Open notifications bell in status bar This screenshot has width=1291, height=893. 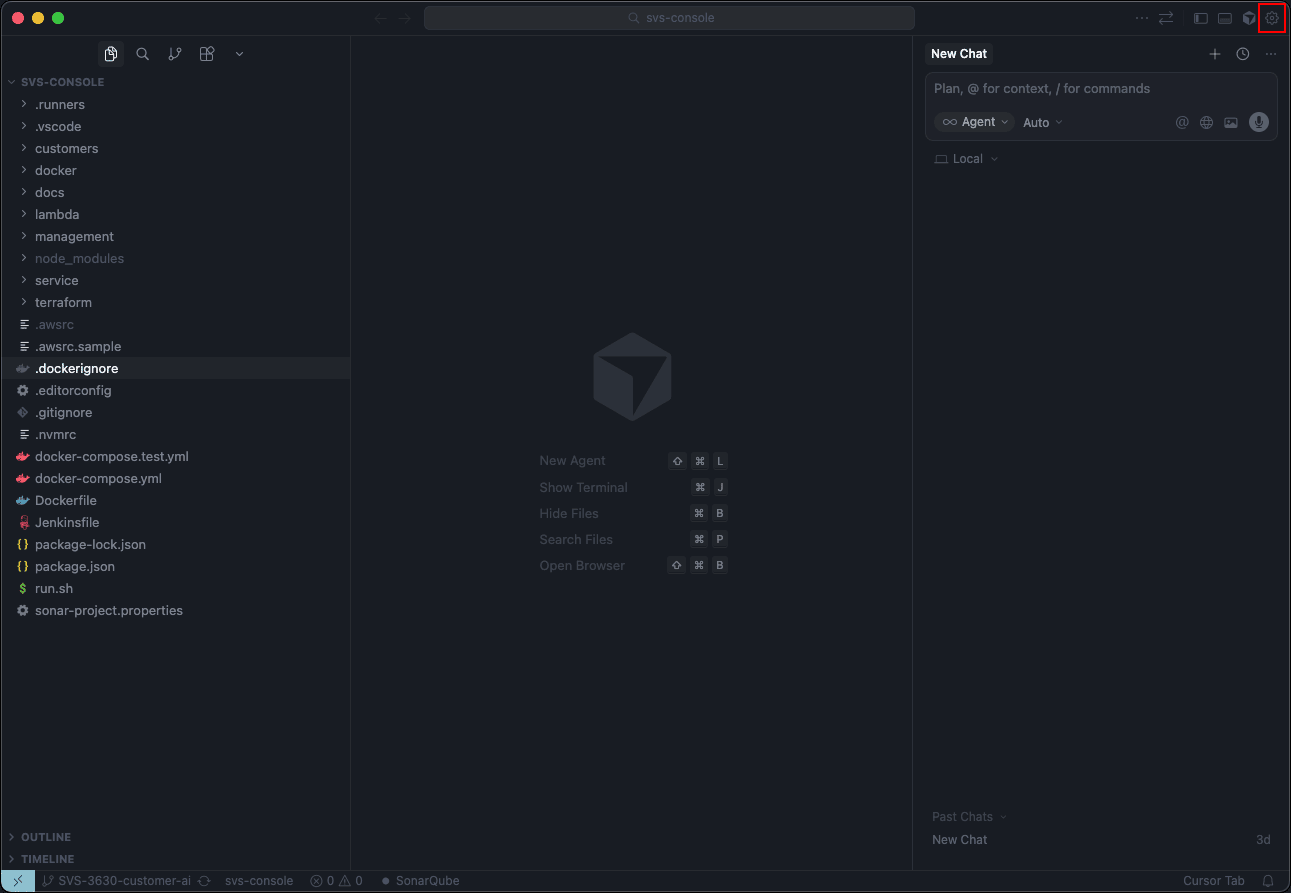point(1268,881)
